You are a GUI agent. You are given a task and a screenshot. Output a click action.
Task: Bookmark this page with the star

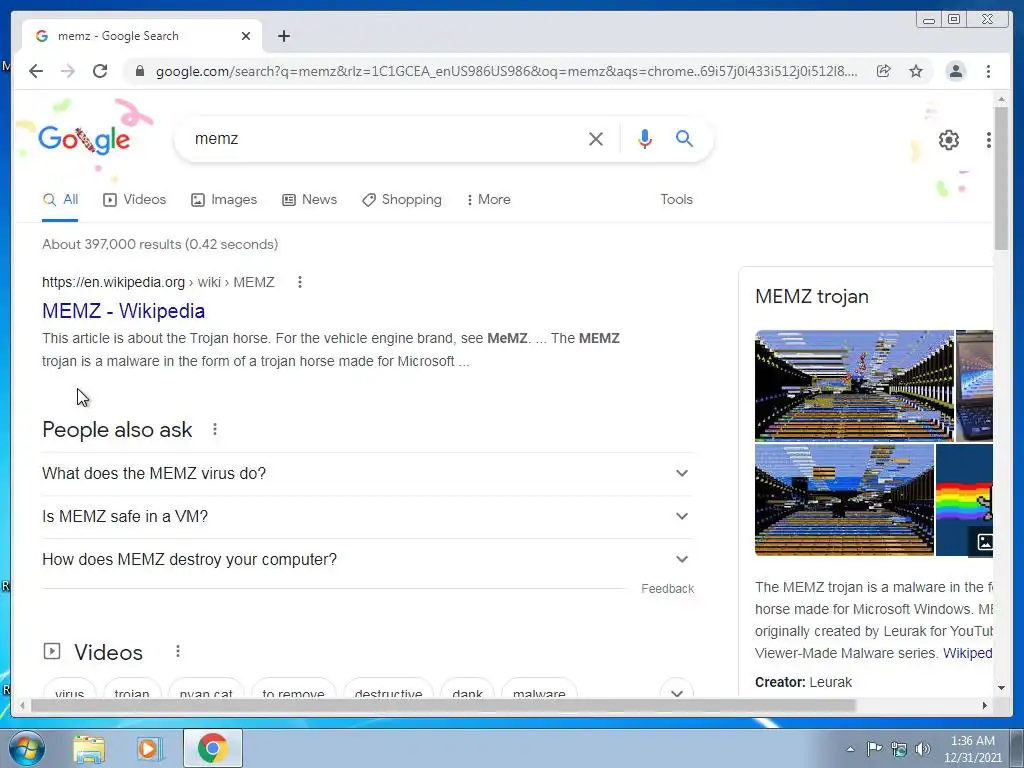[916, 71]
